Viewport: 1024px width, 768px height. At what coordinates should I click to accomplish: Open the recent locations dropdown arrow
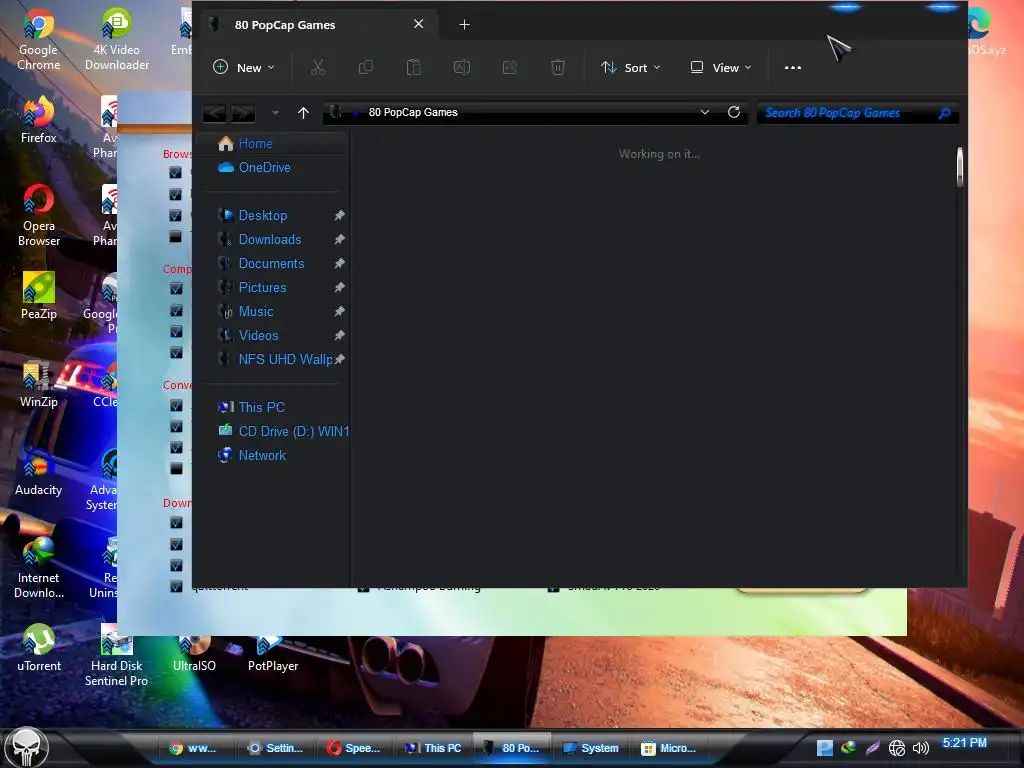[276, 113]
